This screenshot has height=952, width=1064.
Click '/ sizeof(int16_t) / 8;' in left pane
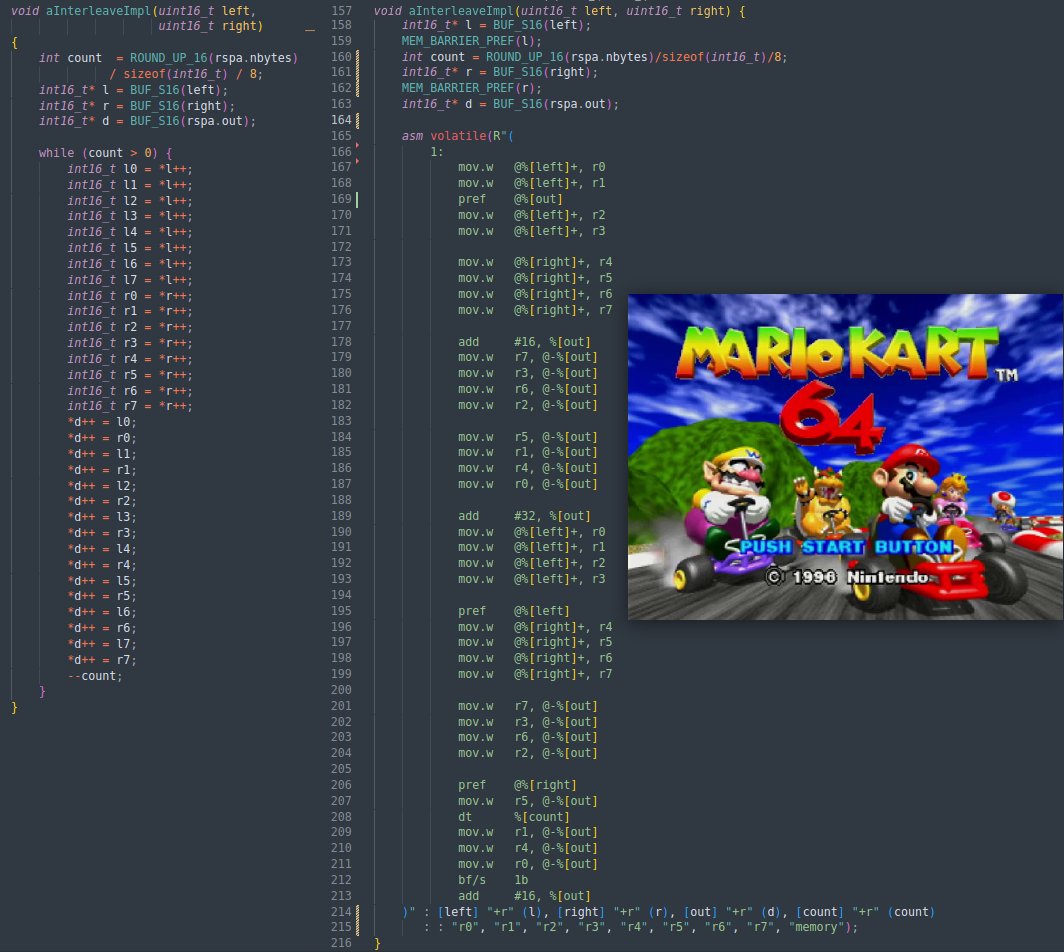tap(186, 73)
